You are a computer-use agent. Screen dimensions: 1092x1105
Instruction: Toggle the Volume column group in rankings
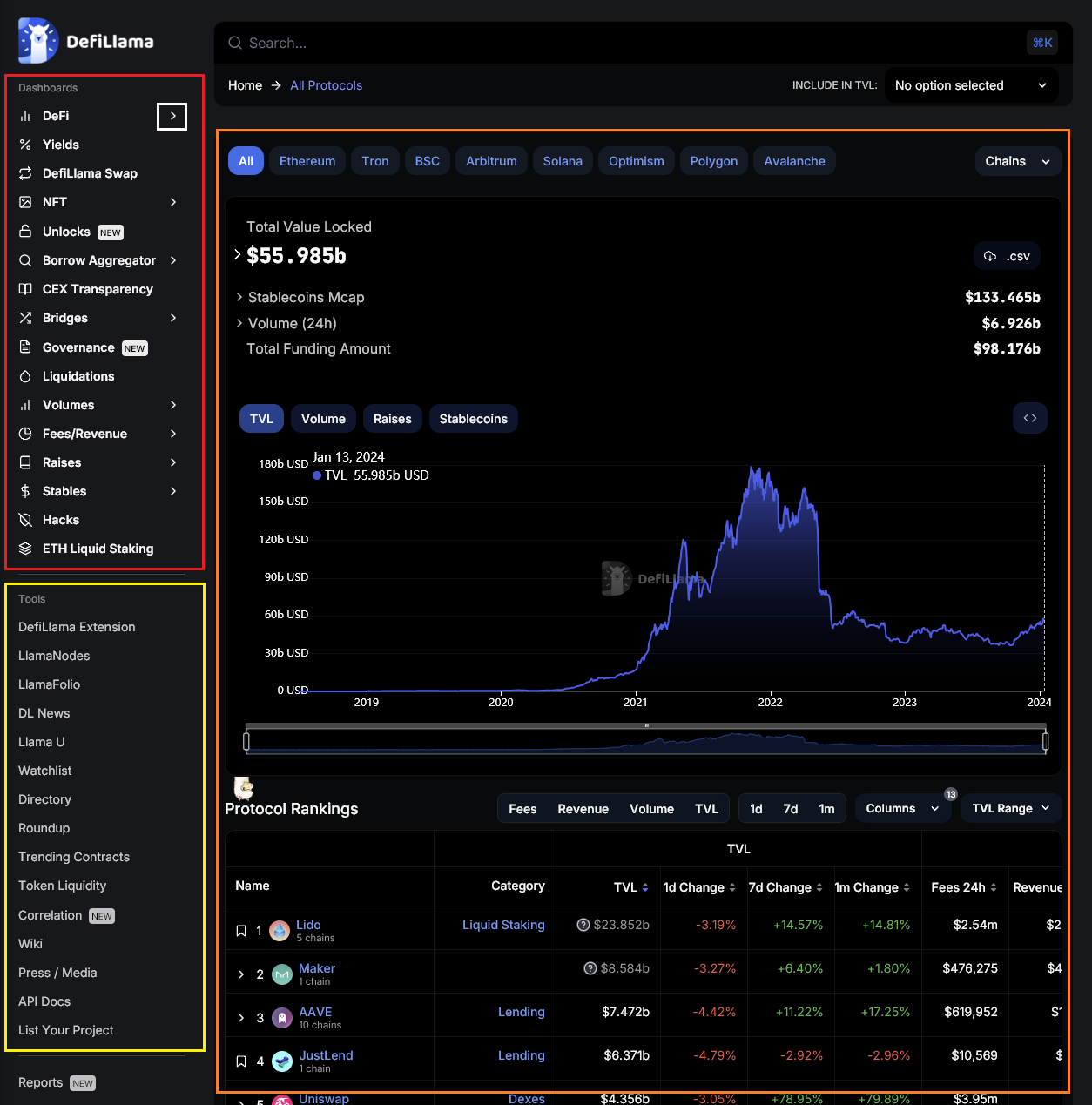[x=652, y=809]
